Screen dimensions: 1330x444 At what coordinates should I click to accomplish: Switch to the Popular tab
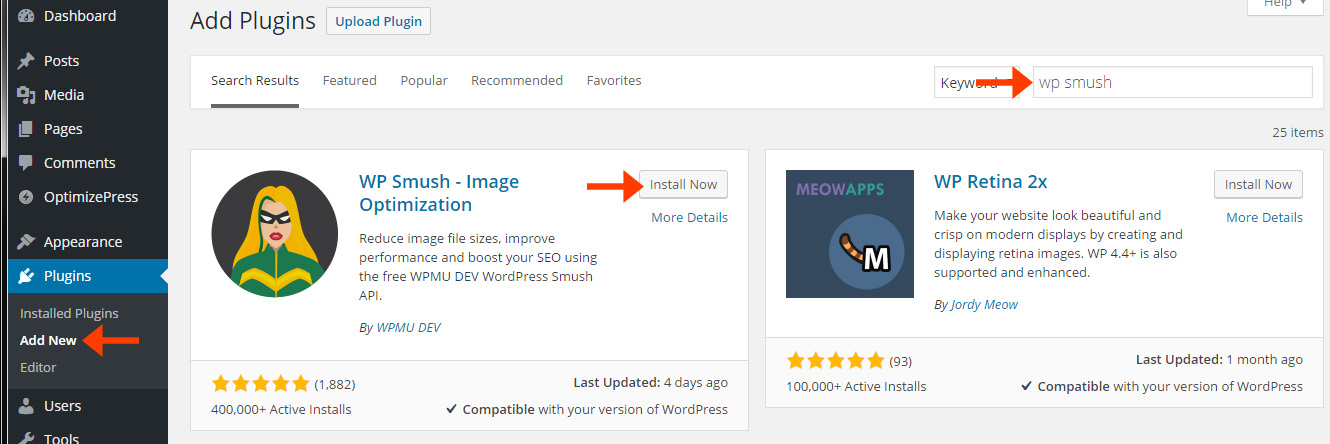tap(424, 80)
